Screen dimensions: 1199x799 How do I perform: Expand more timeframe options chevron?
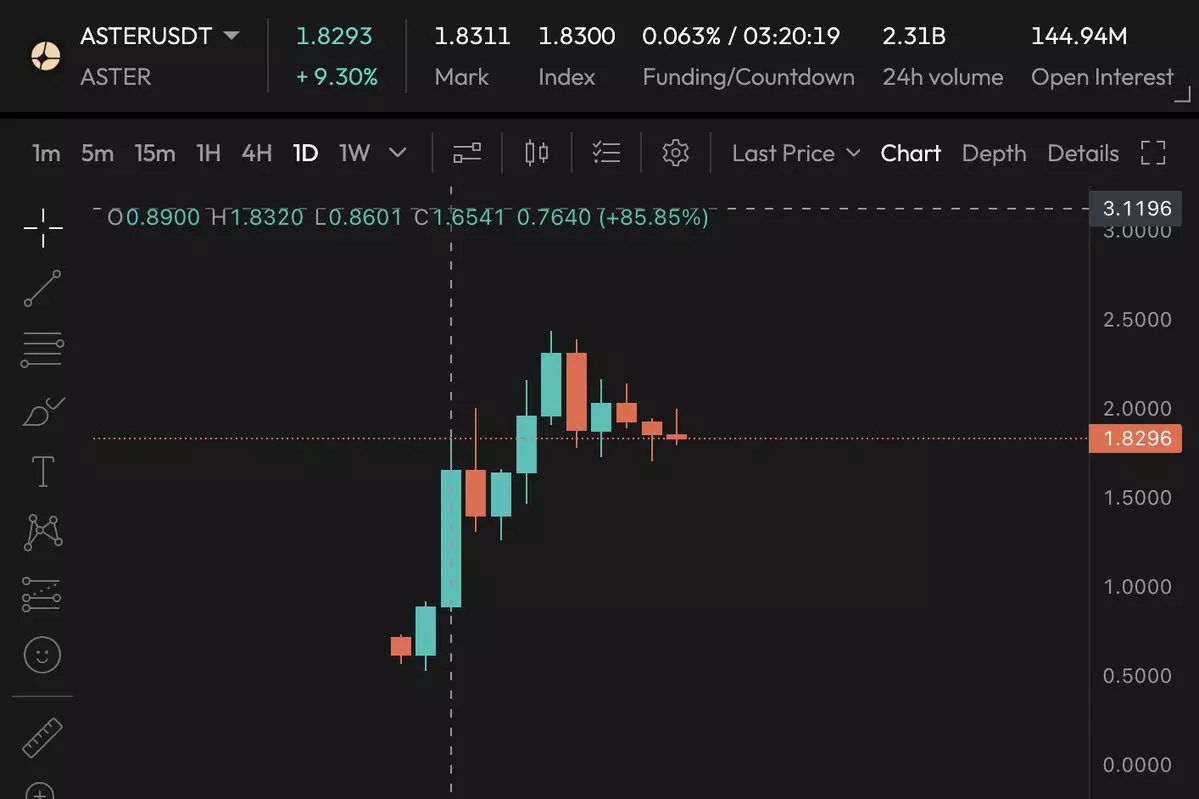tap(397, 153)
